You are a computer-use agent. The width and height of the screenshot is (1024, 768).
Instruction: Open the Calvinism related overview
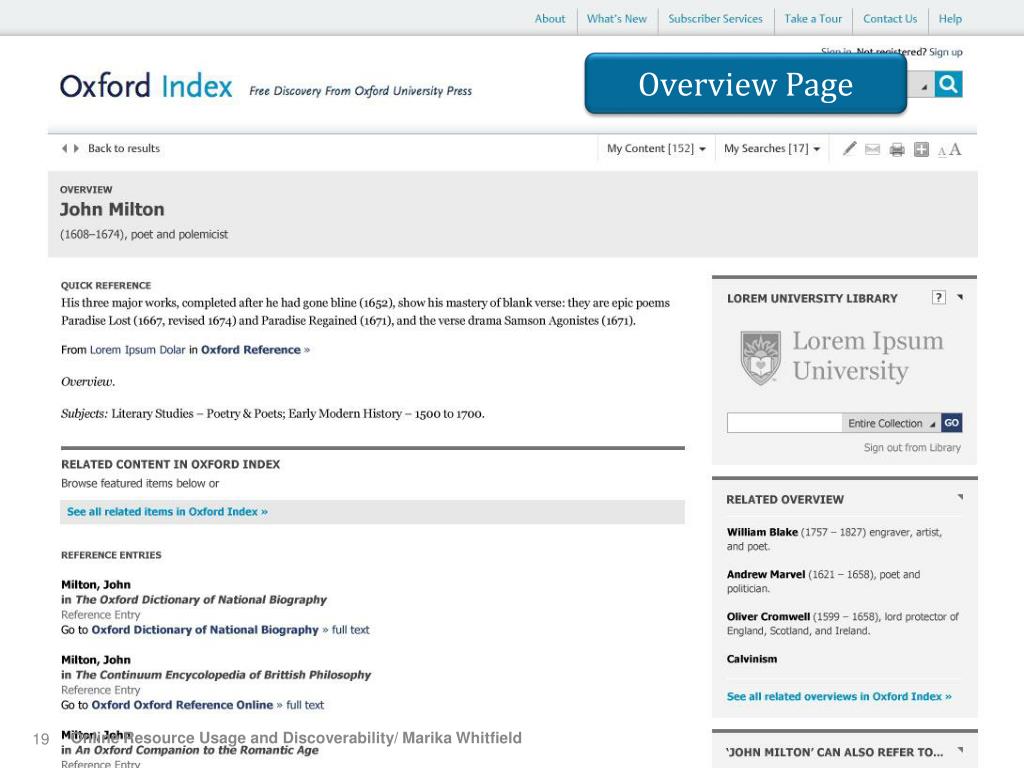[752, 659]
